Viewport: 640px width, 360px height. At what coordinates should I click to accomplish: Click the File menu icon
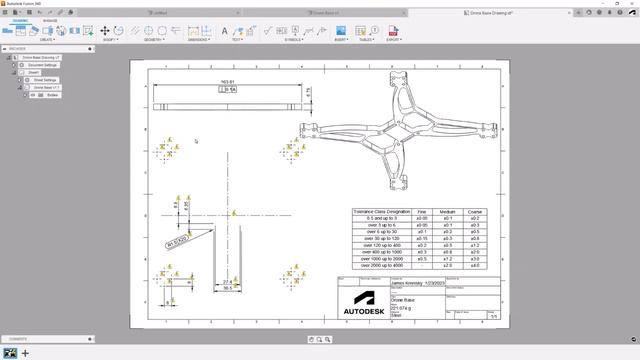pyautogui.click(x=15, y=13)
